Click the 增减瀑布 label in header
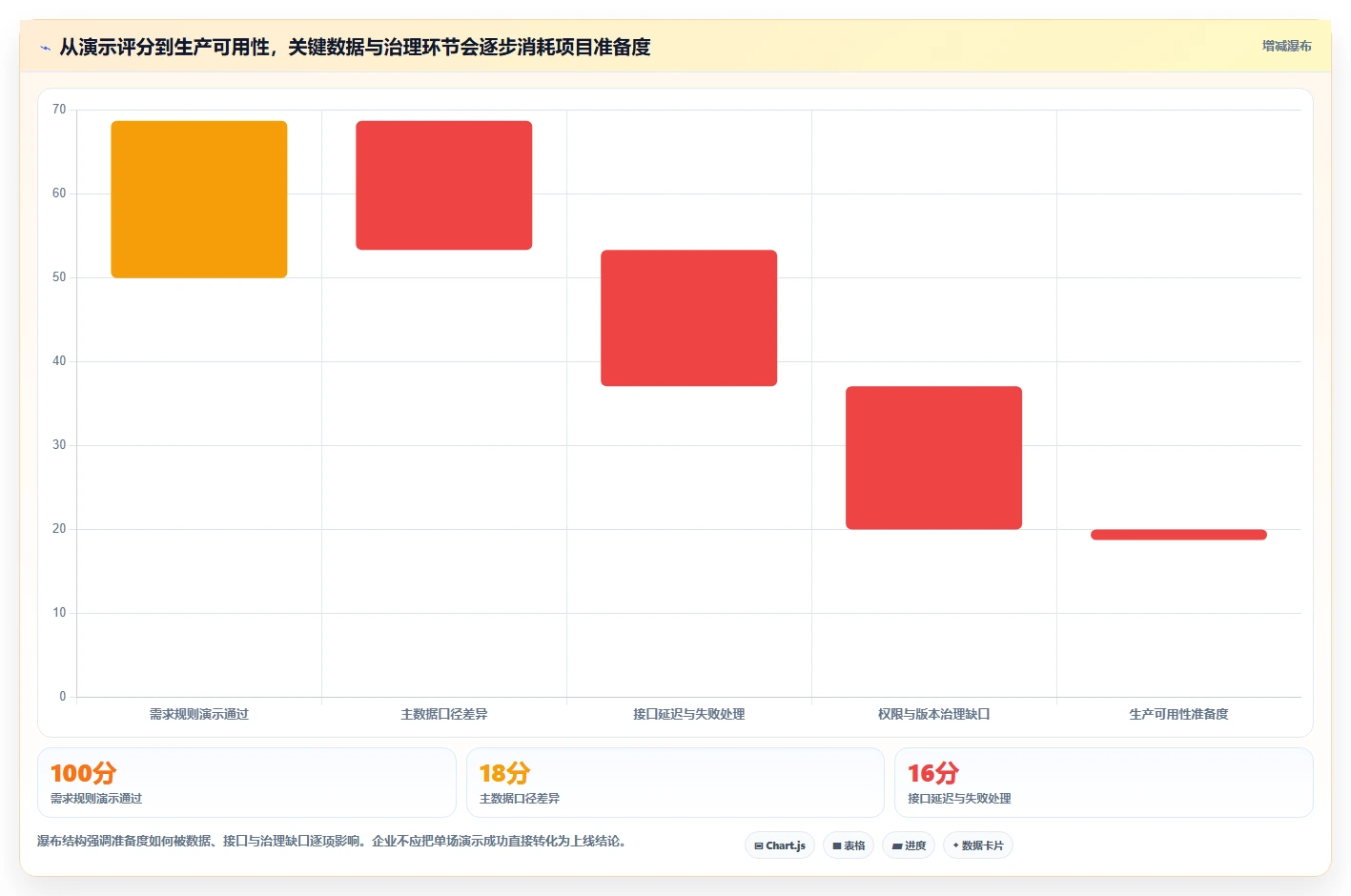Viewport: 1351px width, 896px height. pos(1286,46)
